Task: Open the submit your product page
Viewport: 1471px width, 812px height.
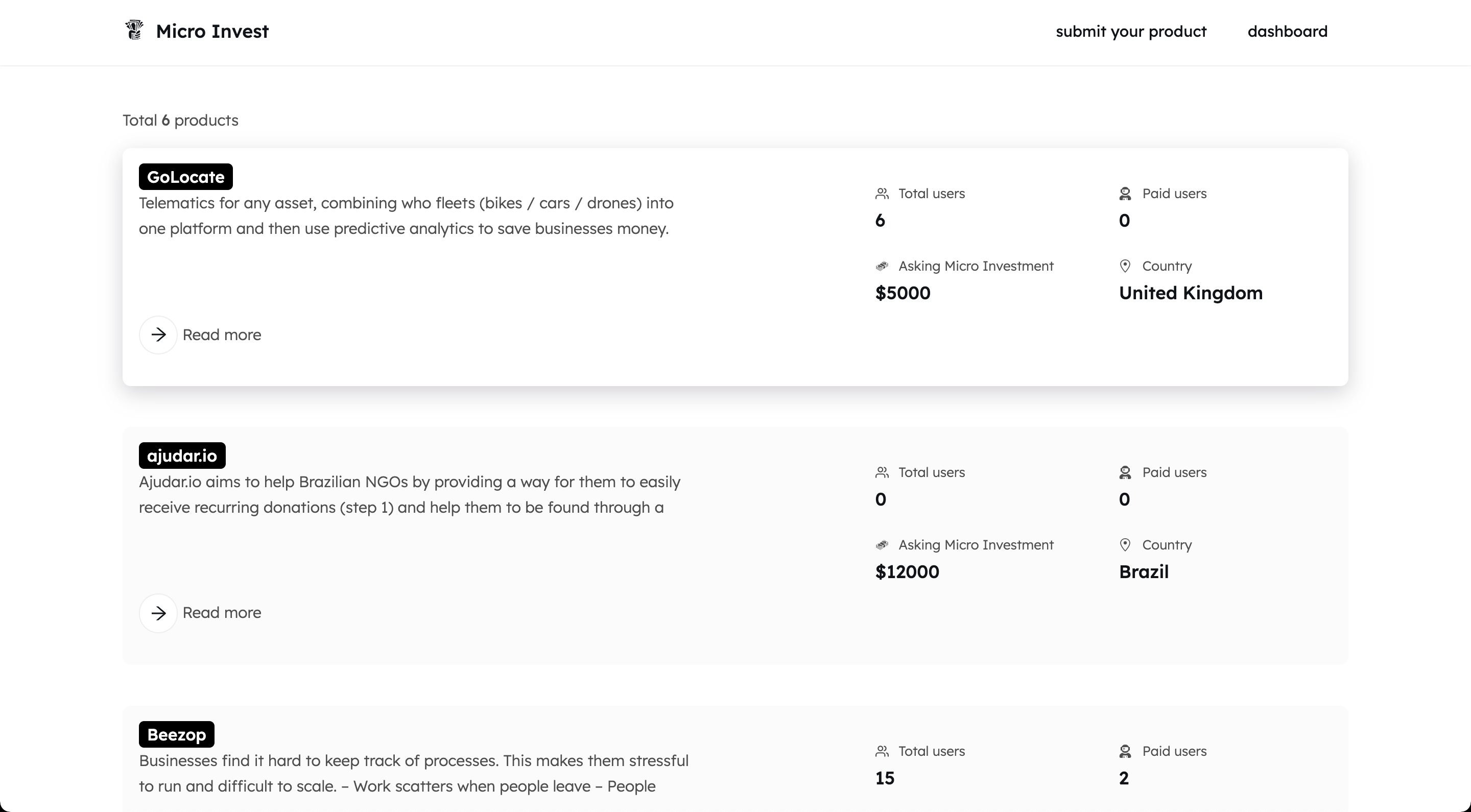Action: tap(1131, 31)
